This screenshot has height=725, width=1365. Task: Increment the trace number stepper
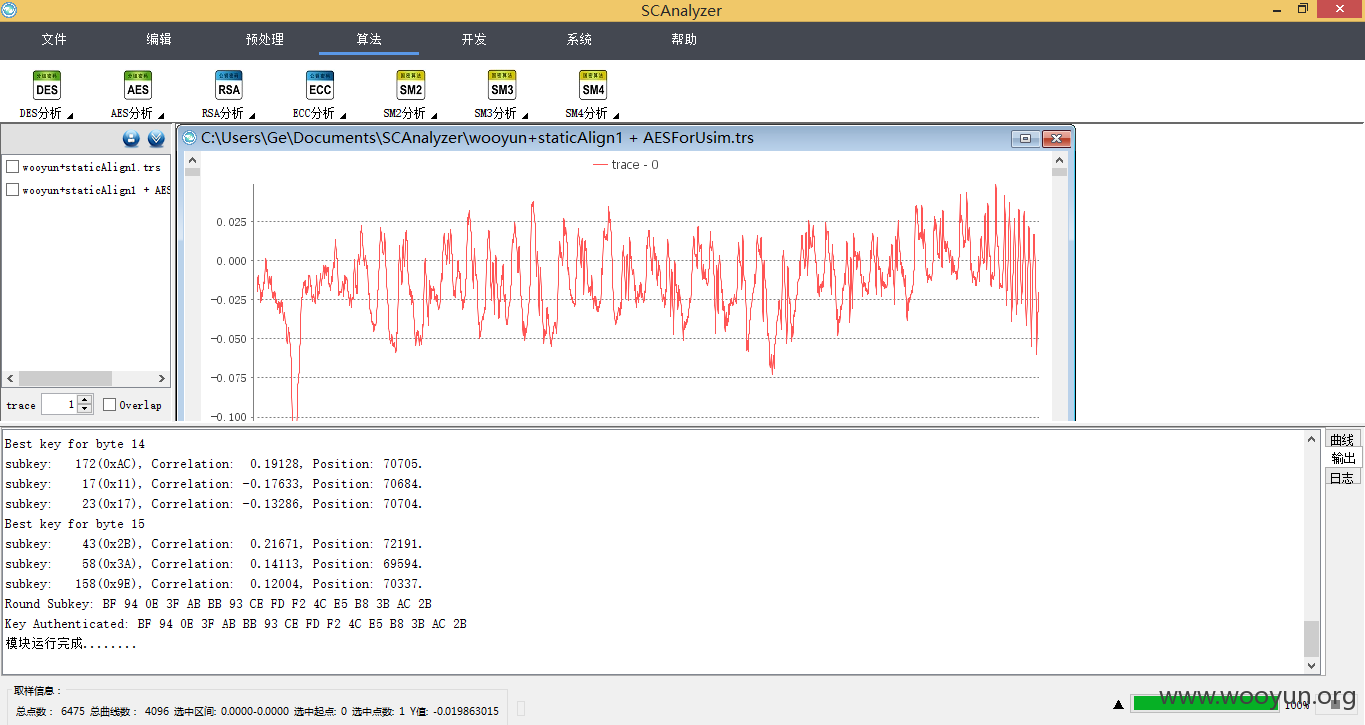pos(84,400)
